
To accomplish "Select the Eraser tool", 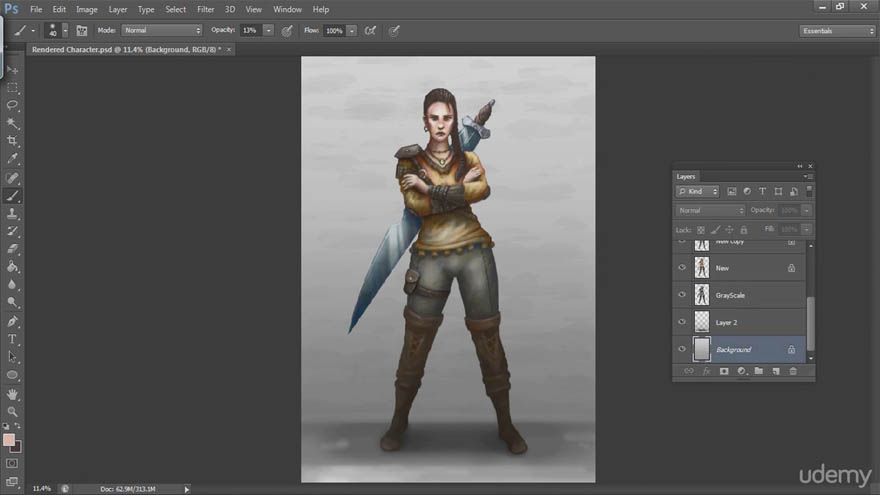I will 12,249.
